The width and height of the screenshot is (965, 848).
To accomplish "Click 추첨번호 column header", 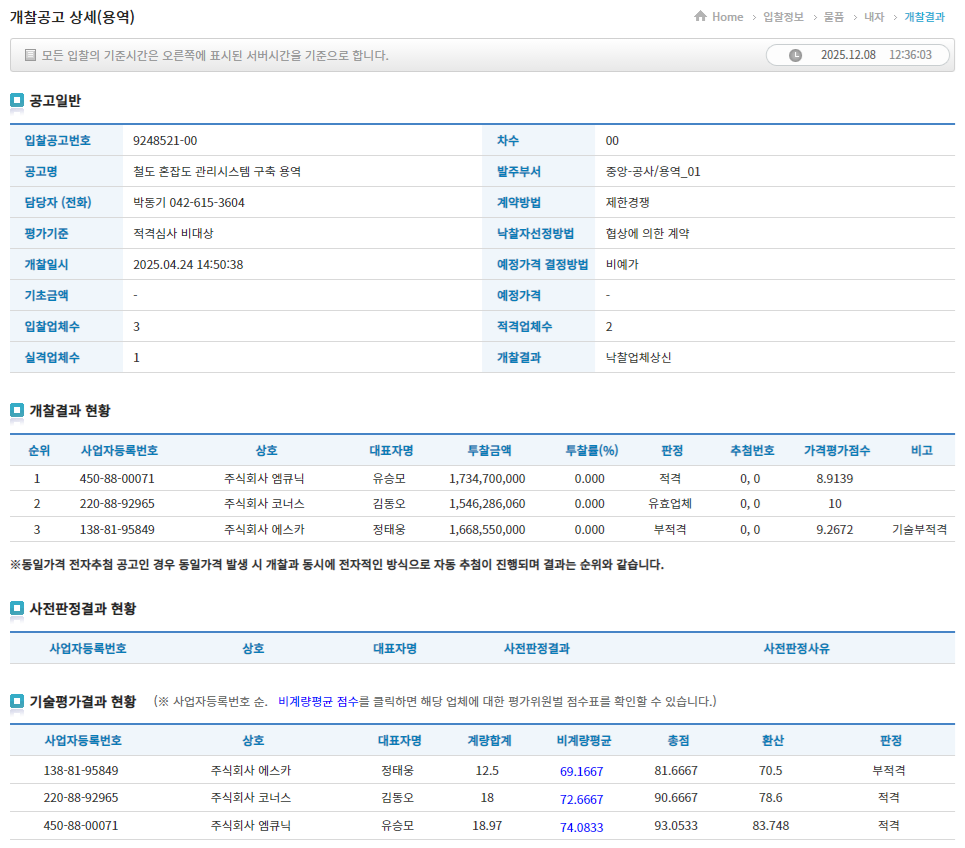I will 752,450.
